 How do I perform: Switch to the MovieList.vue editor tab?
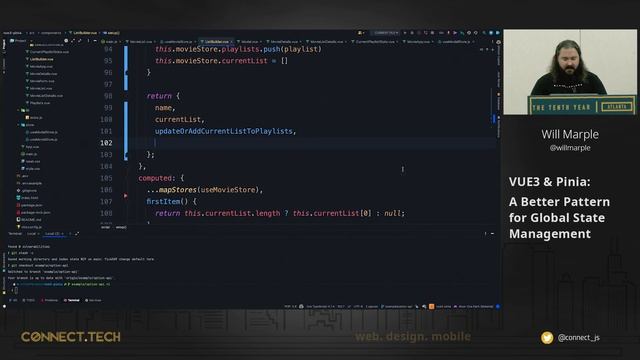(x=141, y=42)
